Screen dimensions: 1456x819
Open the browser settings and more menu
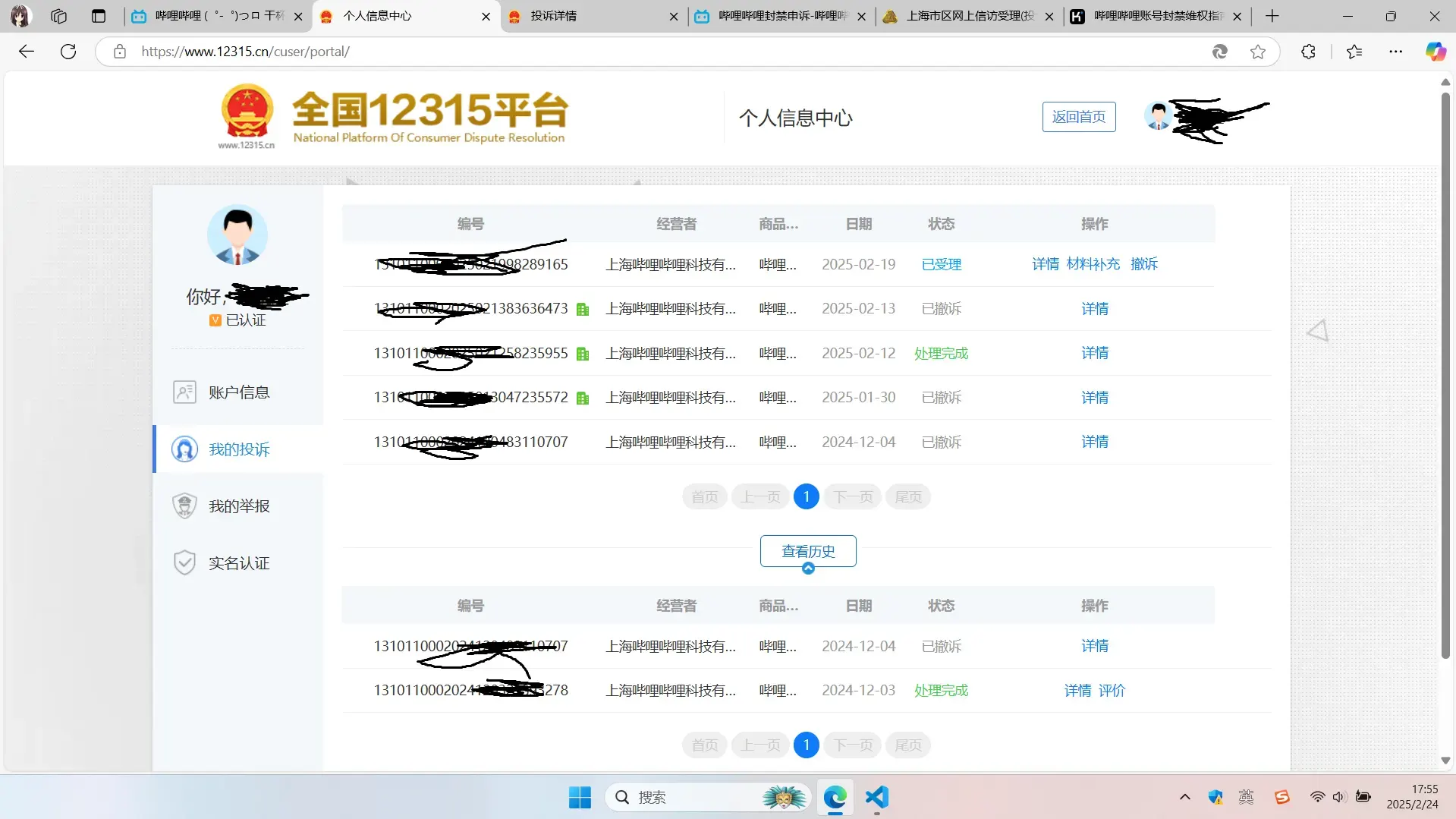1396,52
